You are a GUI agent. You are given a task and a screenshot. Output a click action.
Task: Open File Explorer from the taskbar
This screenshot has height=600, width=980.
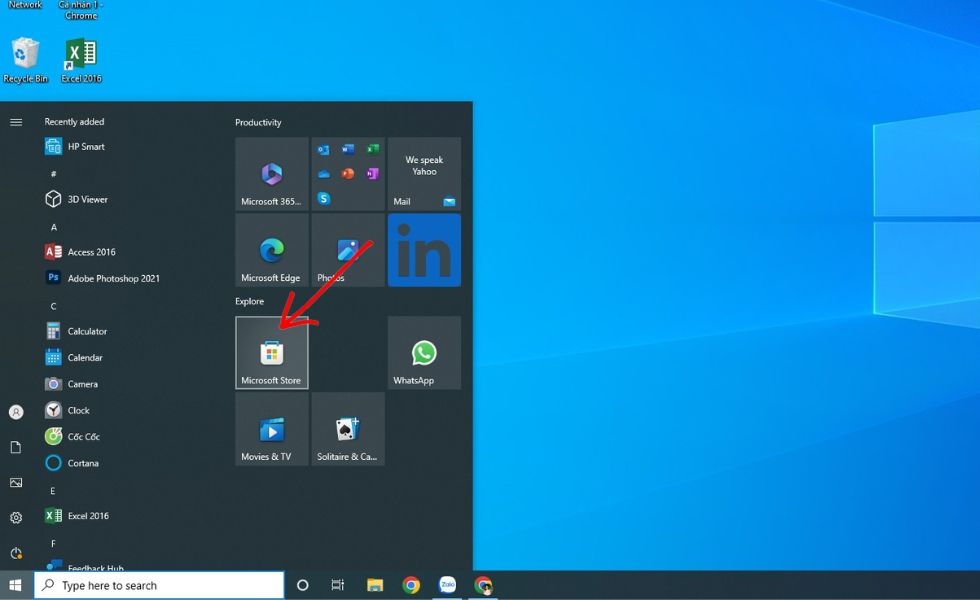pyautogui.click(x=374, y=585)
